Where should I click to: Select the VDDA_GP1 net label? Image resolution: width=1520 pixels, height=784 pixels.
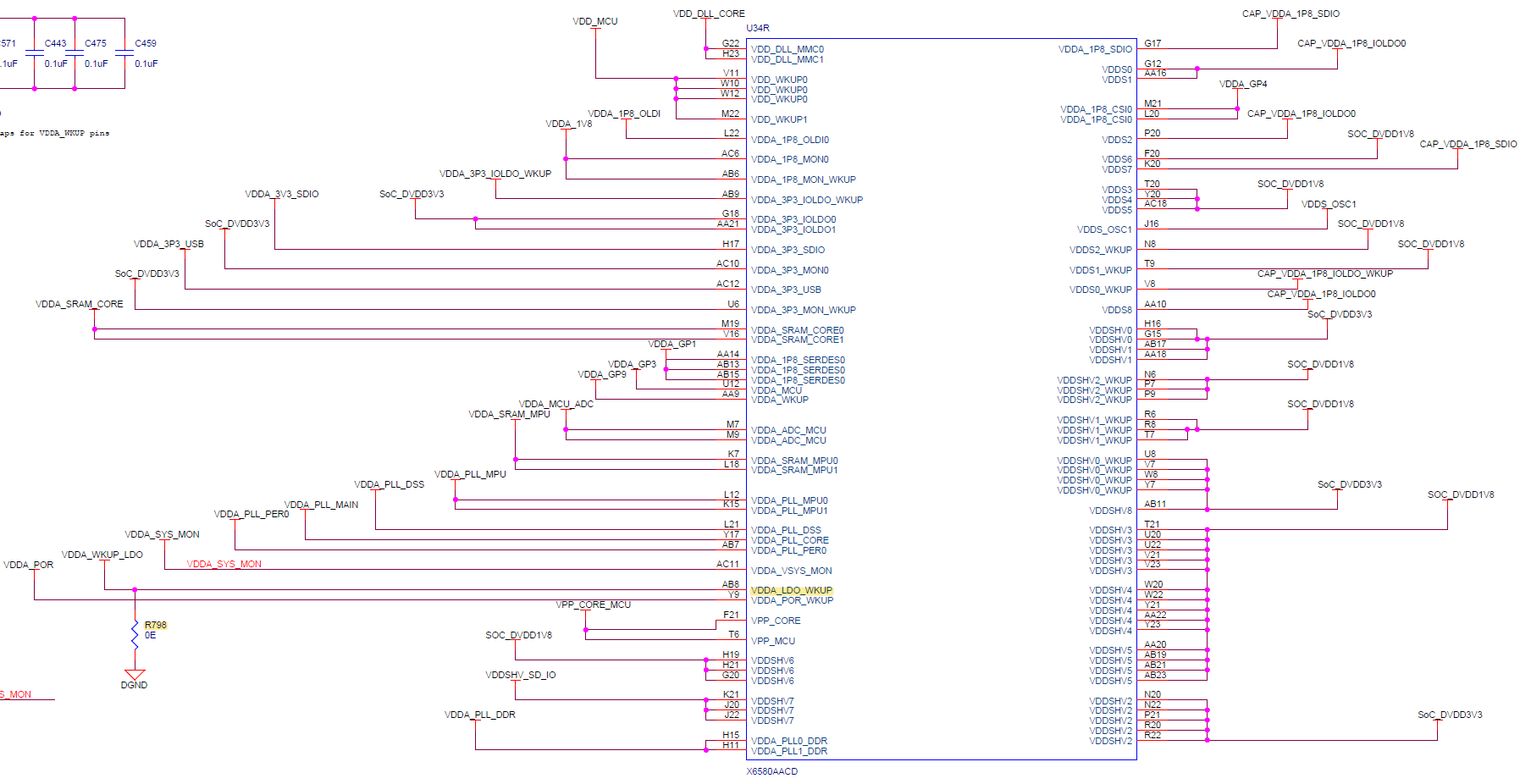point(672,344)
